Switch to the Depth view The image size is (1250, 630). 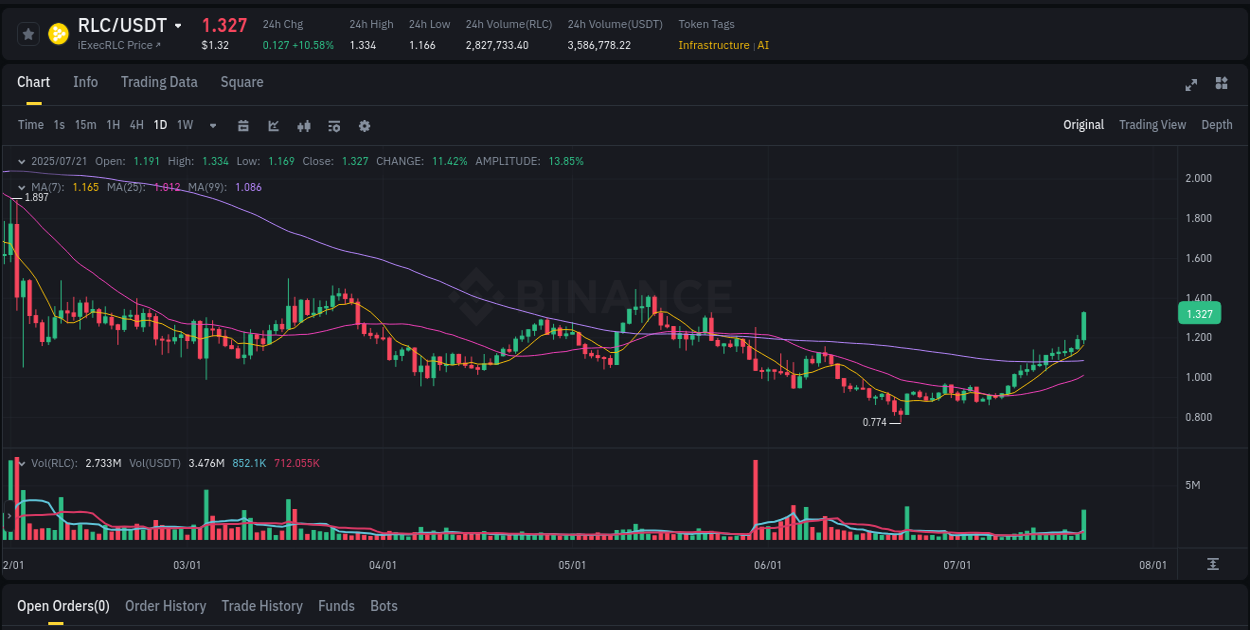click(x=1217, y=125)
